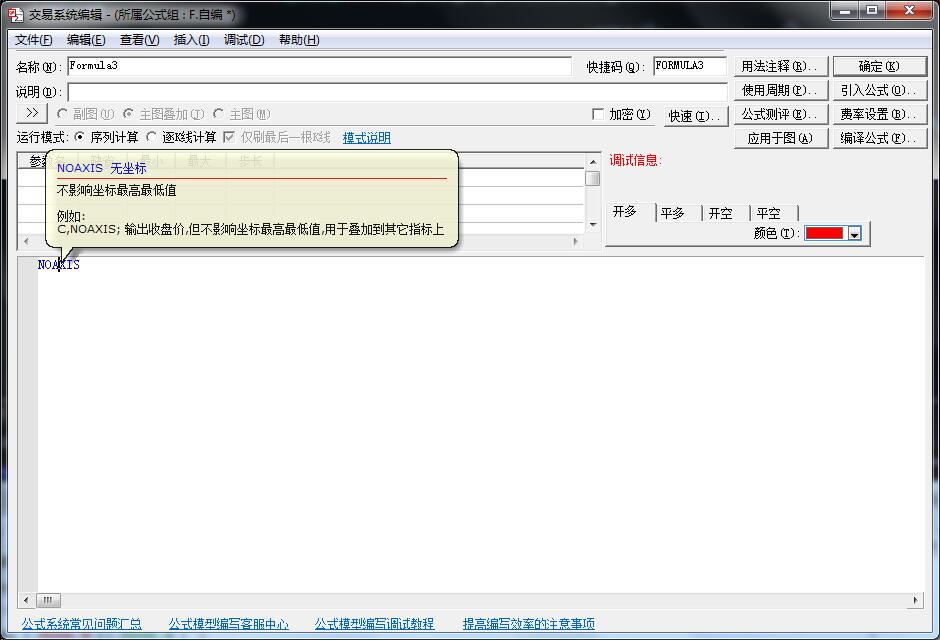Screen dimensions: 940x640
Task: Click the >> expand button
Action: pyautogui.click(x=32, y=114)
